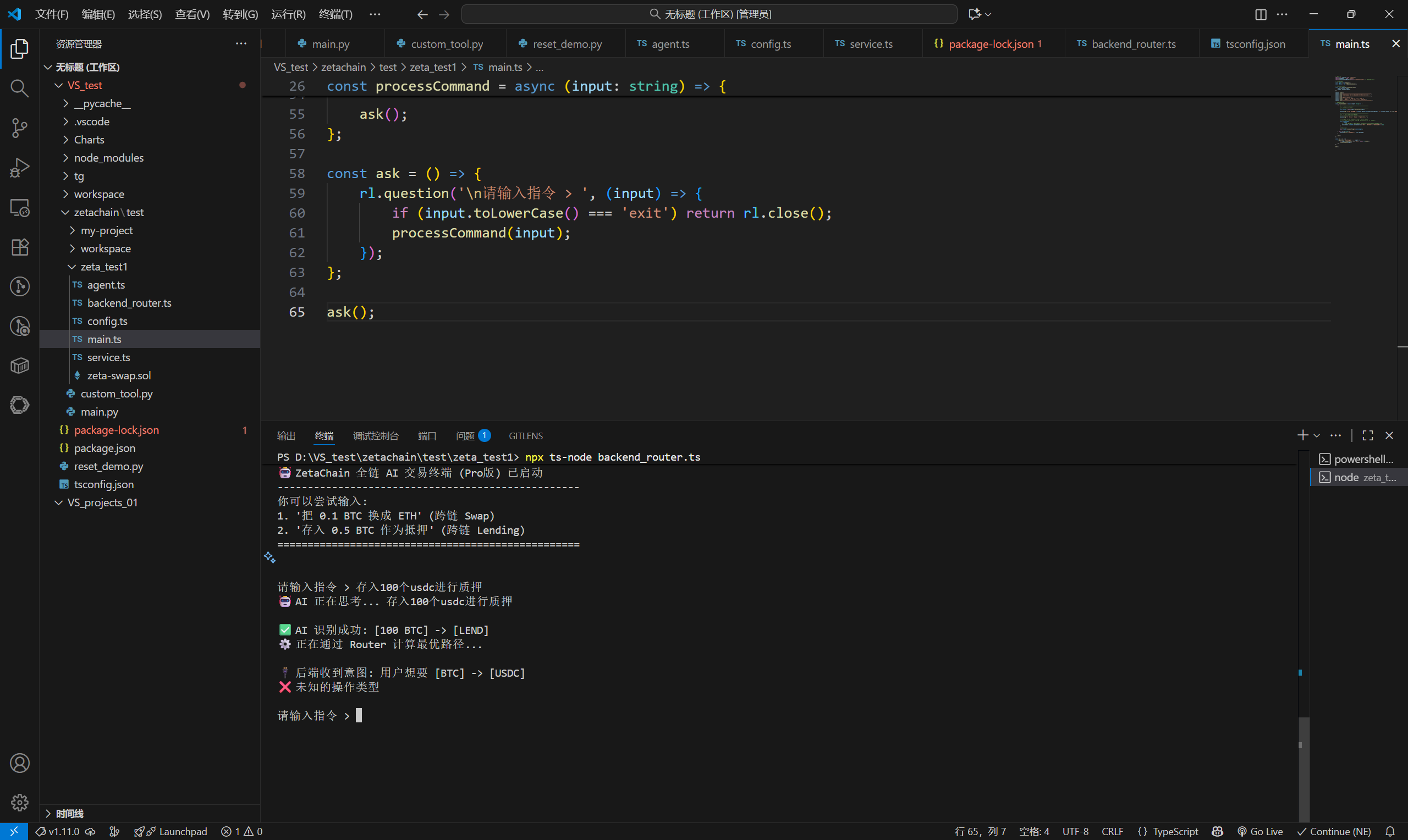The image size is (1408, 840).
Task: Open the Accounts menu icon
Action: point(19,763)
